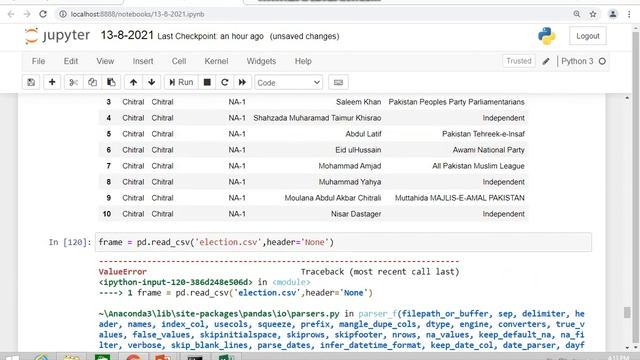
Task: Select 'Nisar Dastager' candidate cell
Action: (356, 214)
